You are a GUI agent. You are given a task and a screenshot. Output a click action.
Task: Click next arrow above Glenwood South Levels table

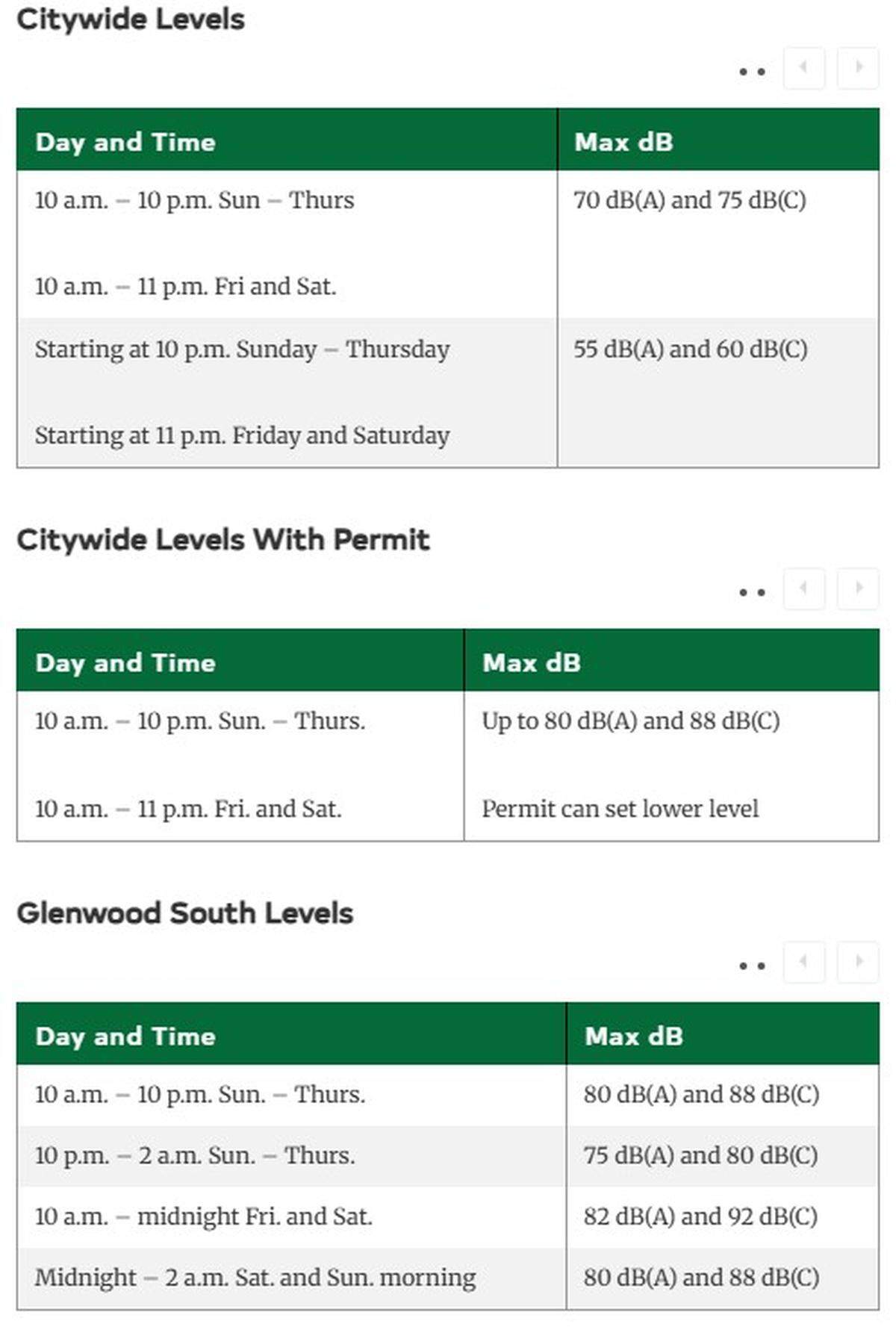pyautogui.click(x=858, y=962)
